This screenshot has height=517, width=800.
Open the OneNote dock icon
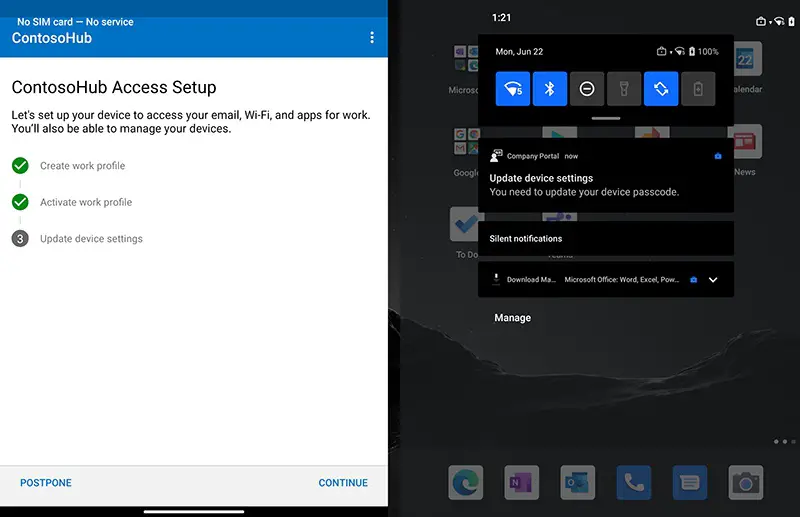pos(521,482)
